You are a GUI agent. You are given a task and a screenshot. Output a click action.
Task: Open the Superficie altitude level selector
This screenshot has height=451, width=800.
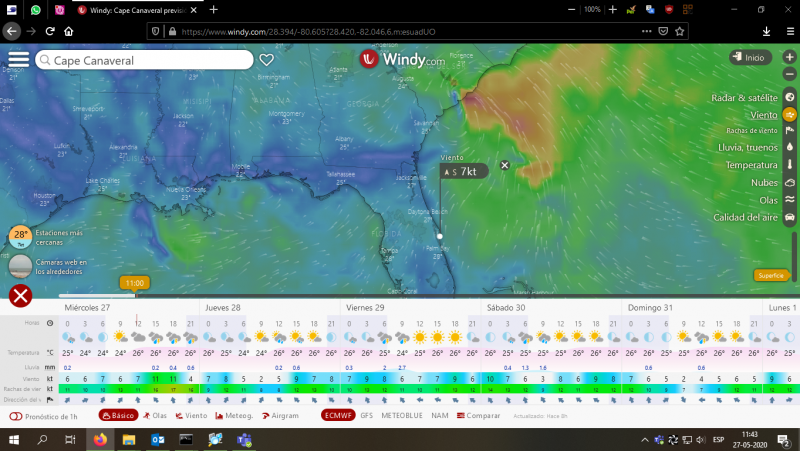point(770,275)
